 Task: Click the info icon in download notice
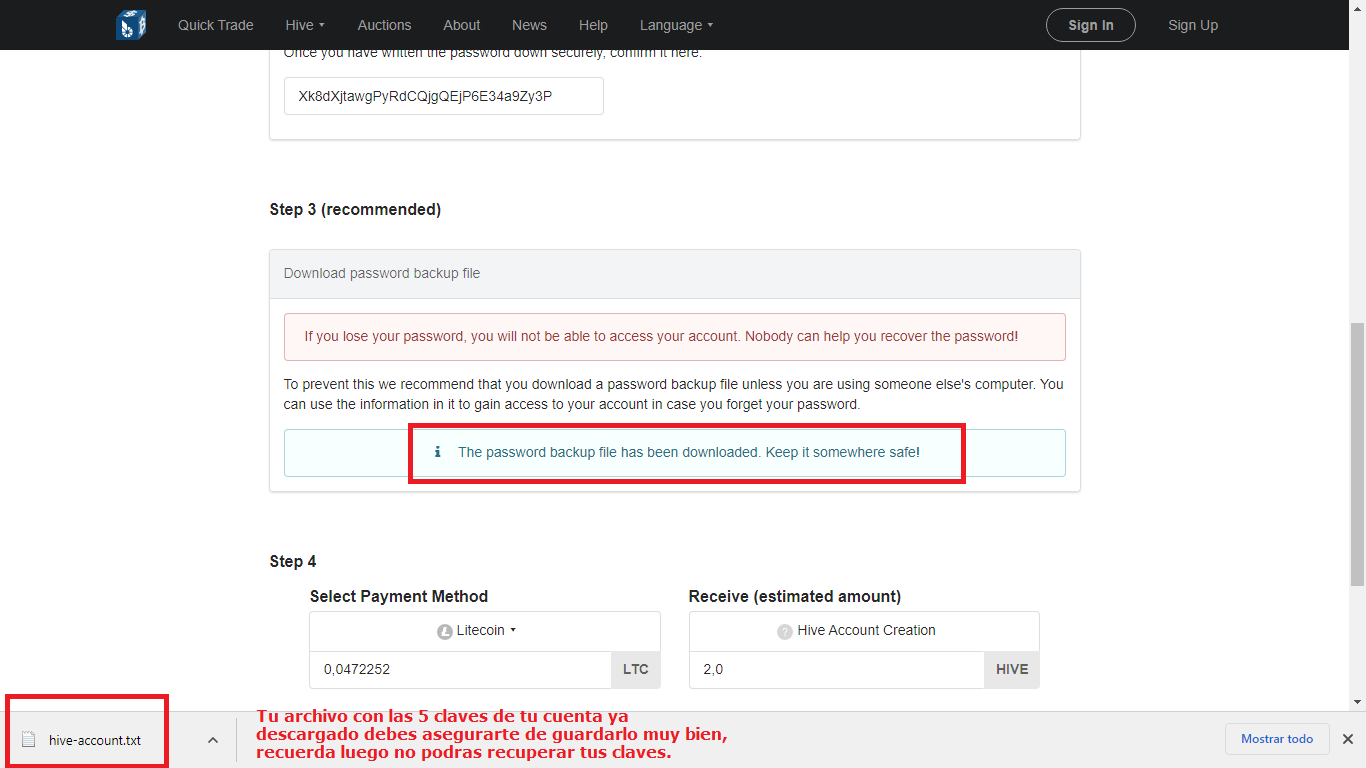(438, 452)
